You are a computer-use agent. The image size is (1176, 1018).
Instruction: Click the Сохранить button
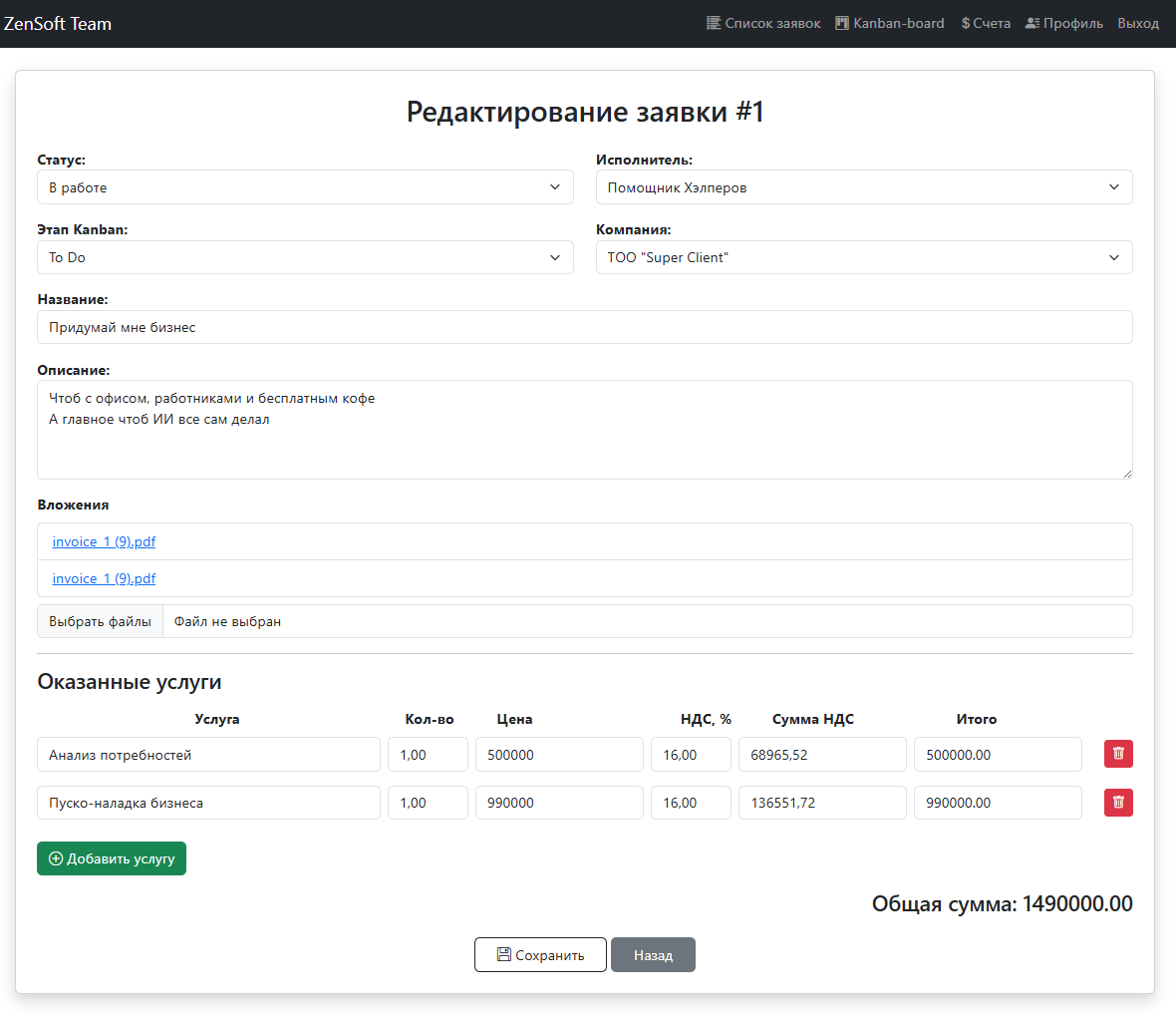click(x=540, y=955)
